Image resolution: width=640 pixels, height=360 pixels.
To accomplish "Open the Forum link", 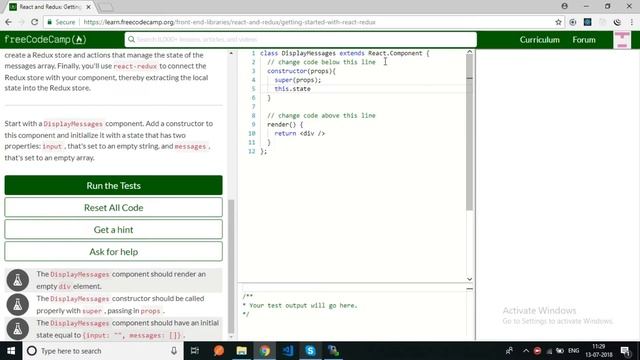I will click(584, 40).
